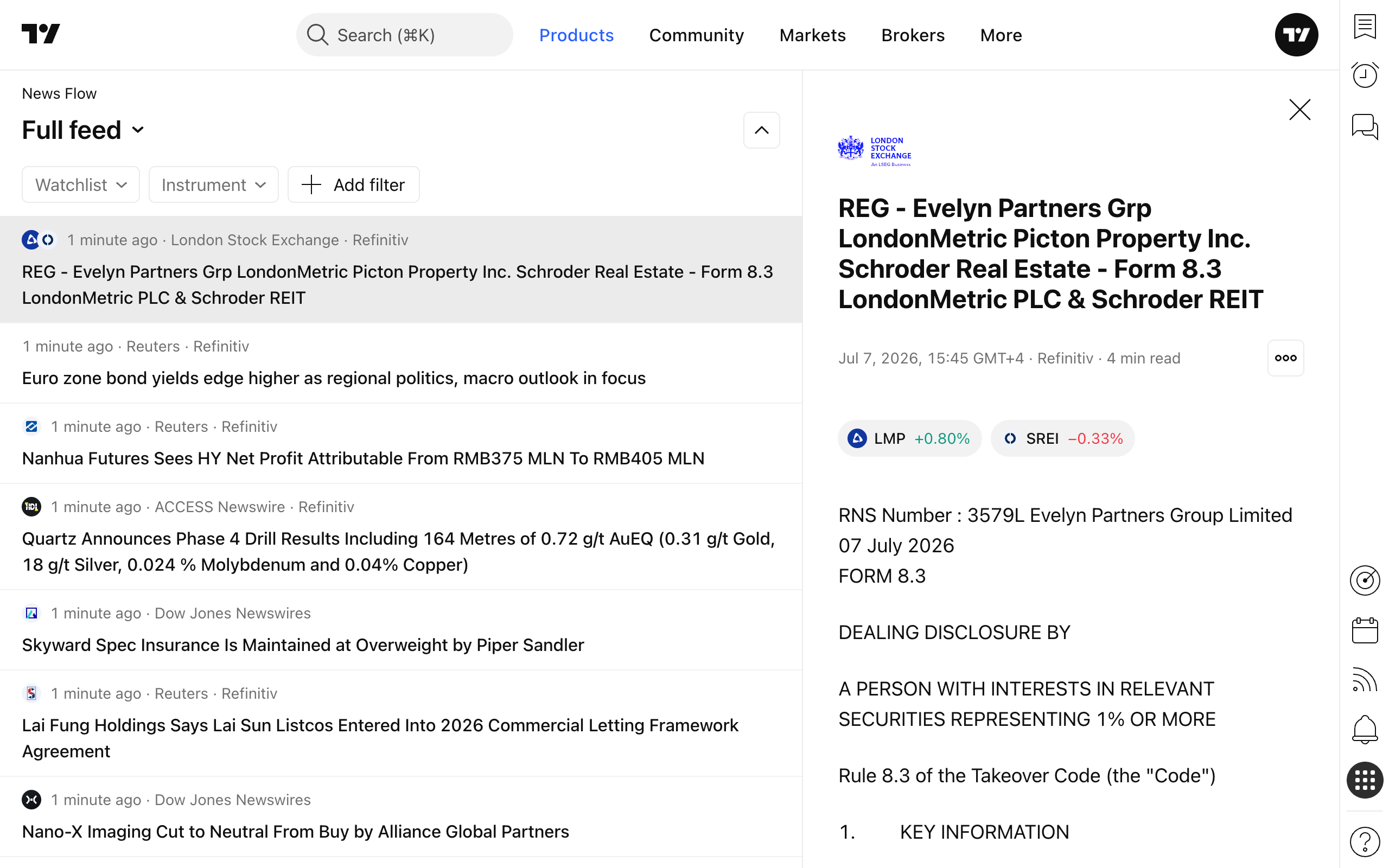The image size is (1389, 868).
Task: Open the Markets menu
Action: [x=812, y=35]
